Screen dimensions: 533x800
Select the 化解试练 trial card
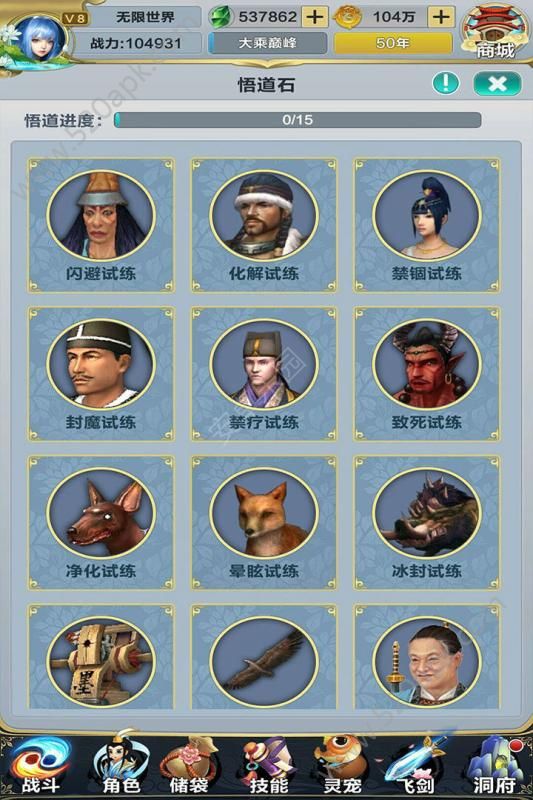pos(264,225)
